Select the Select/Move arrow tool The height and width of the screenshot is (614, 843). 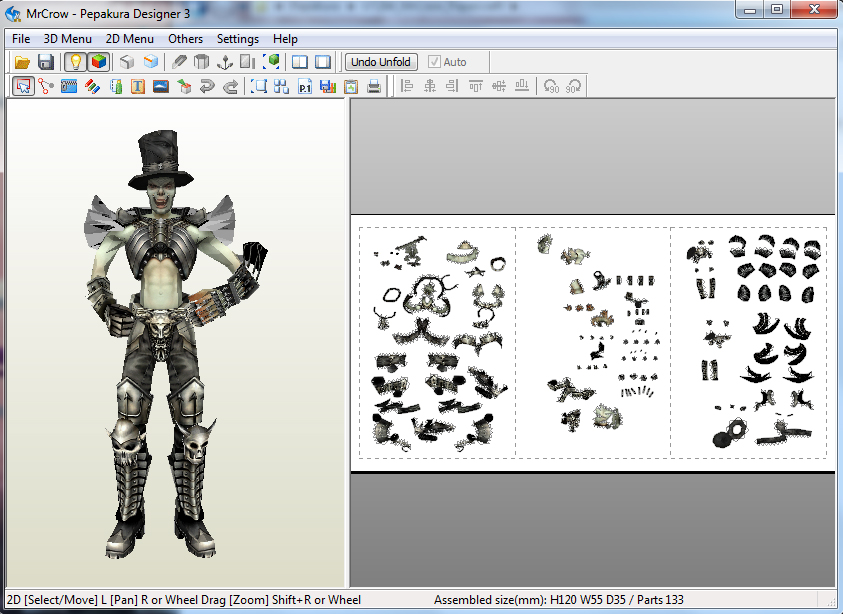[x=22, y=87]
